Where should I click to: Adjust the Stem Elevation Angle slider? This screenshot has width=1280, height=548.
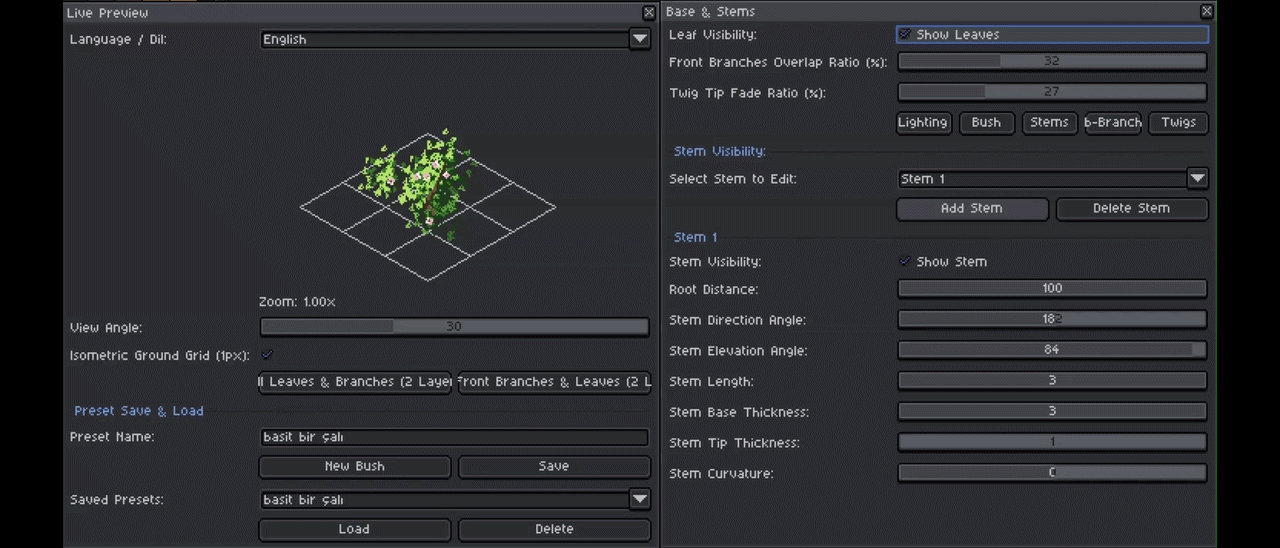point(1052,350)
